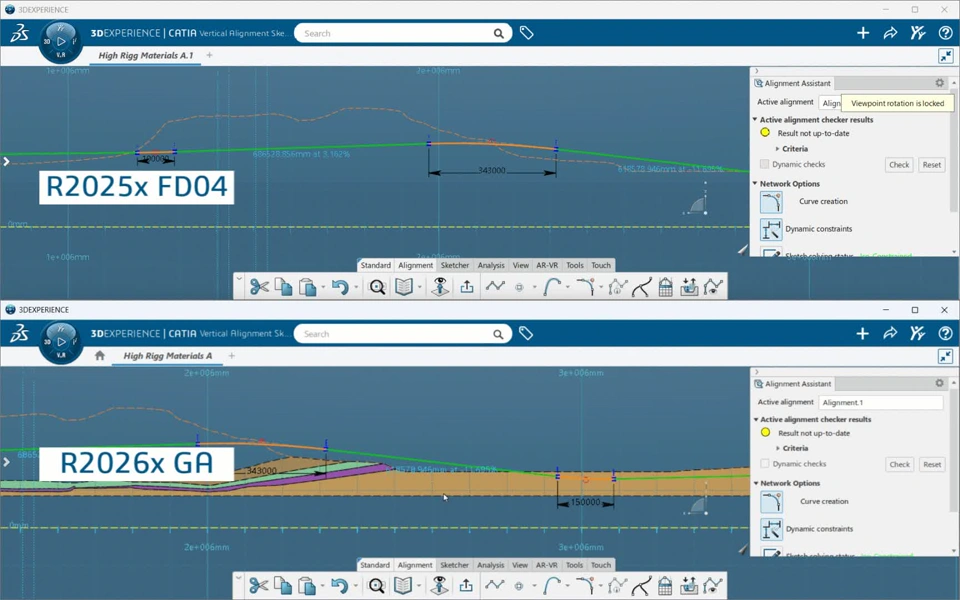Viewport: 960px width, 600px height.
Task: Click share/export icon in top window toolbar
Action: (x=467, y=287)
